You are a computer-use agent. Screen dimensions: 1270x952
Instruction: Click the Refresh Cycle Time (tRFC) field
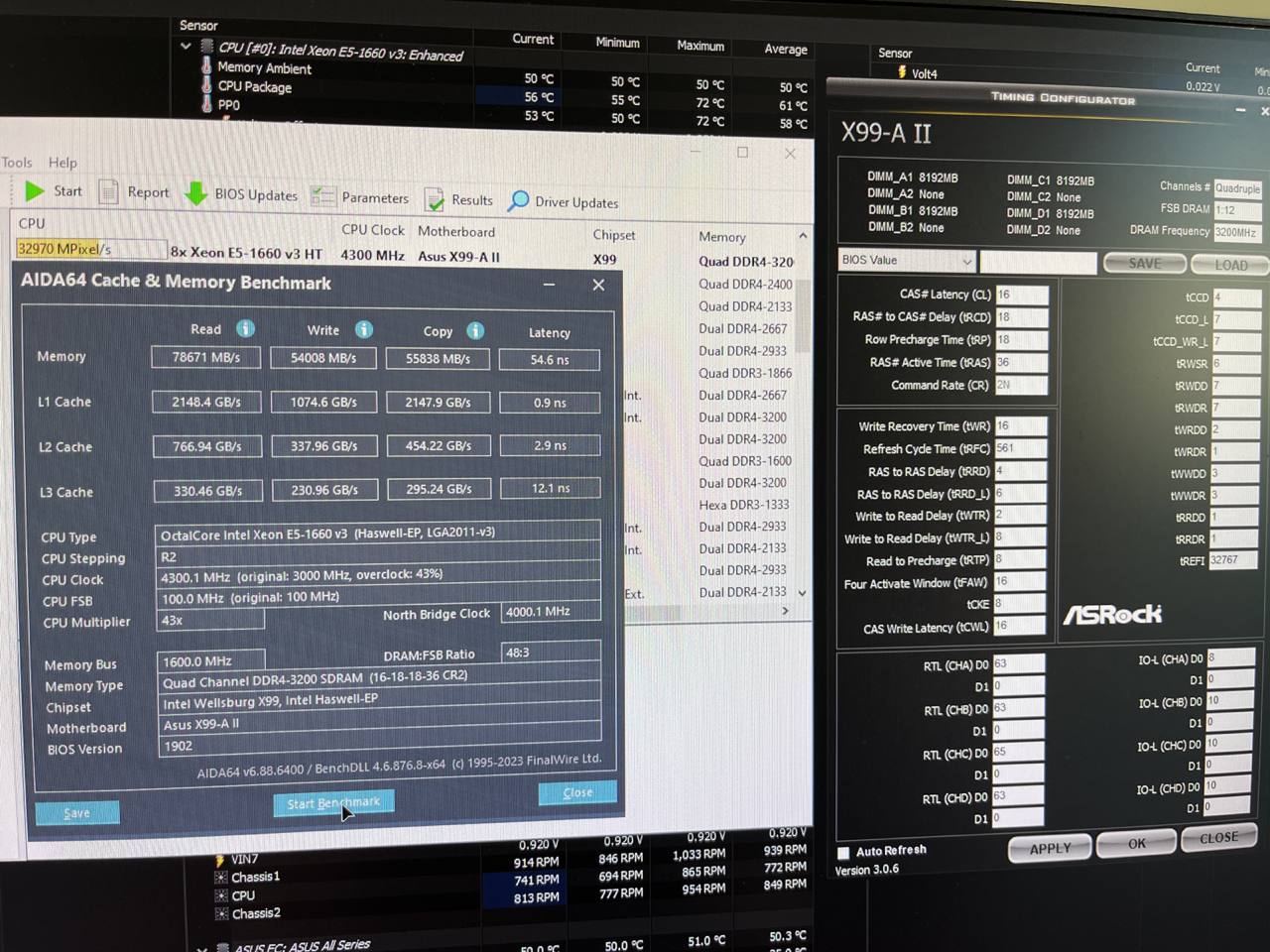pyautogui.click(x=1020, y=449)
